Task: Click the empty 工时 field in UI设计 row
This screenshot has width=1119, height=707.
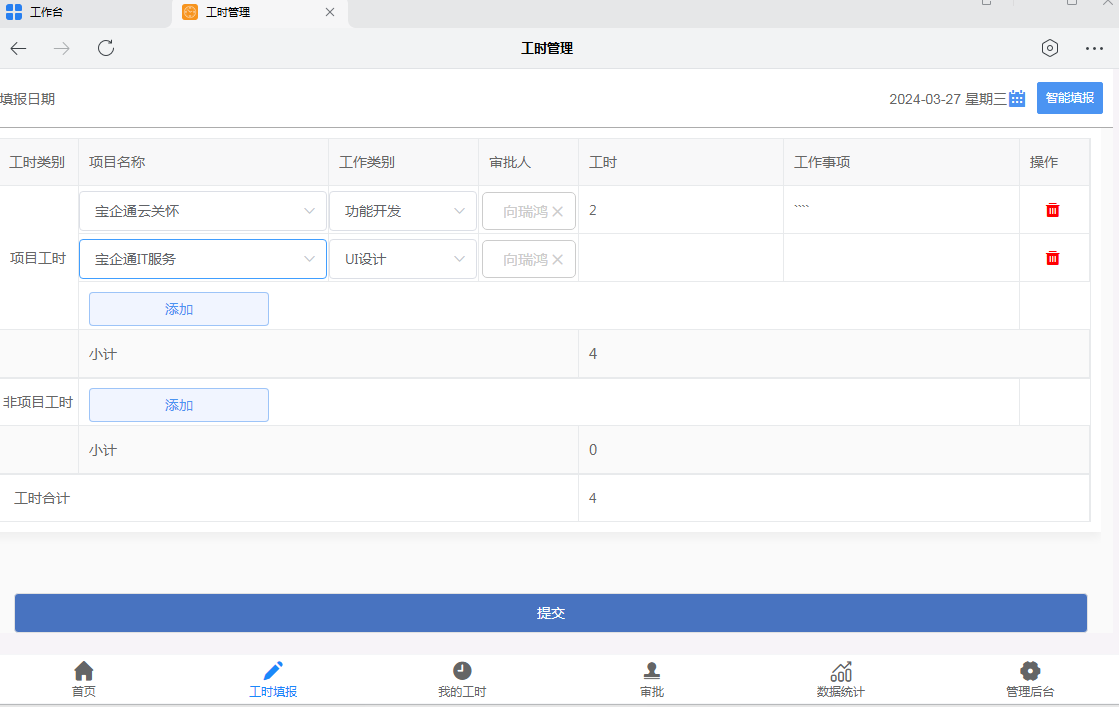Action: (x=681, y=258)
